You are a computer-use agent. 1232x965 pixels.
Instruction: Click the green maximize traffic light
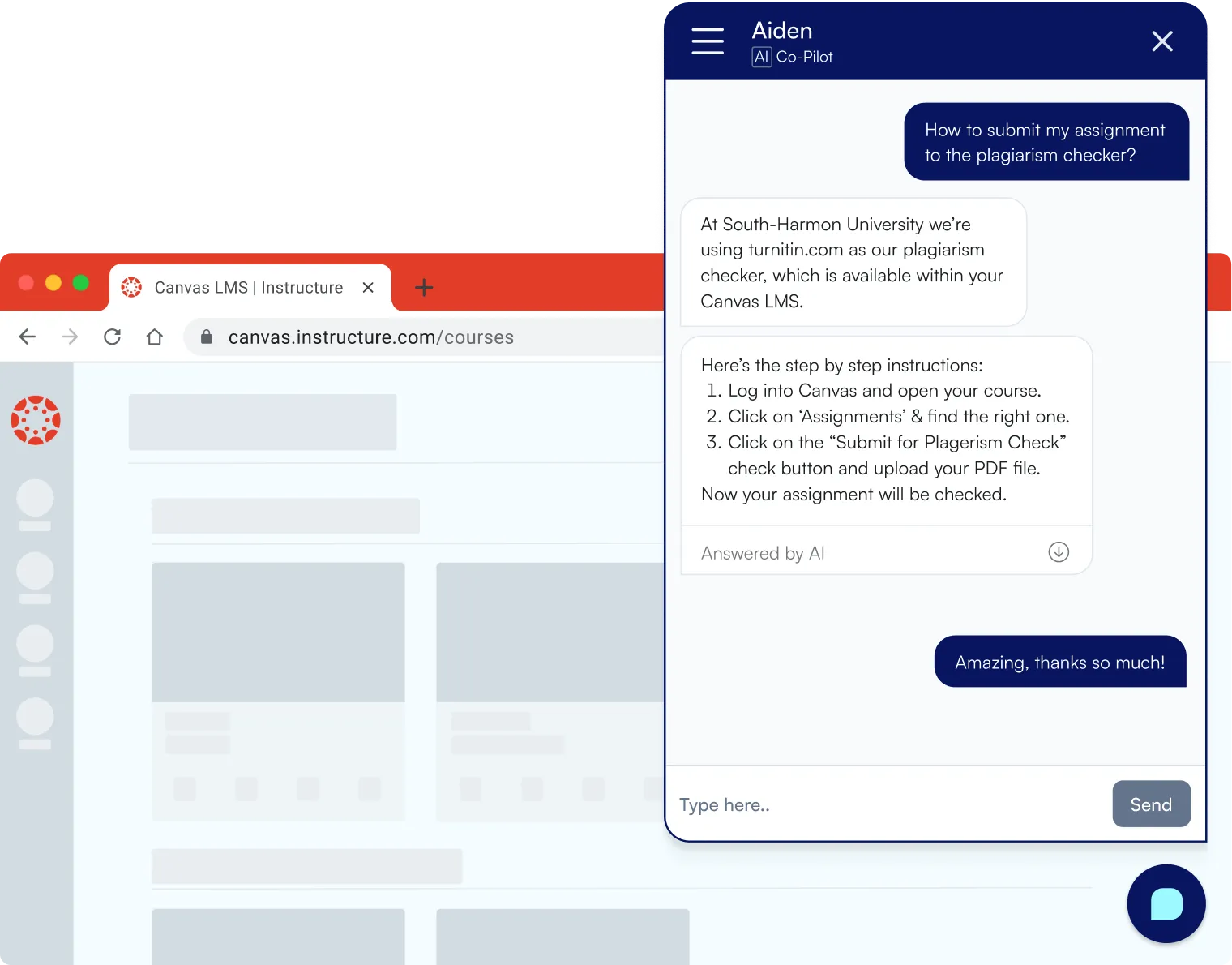(80, 283)
